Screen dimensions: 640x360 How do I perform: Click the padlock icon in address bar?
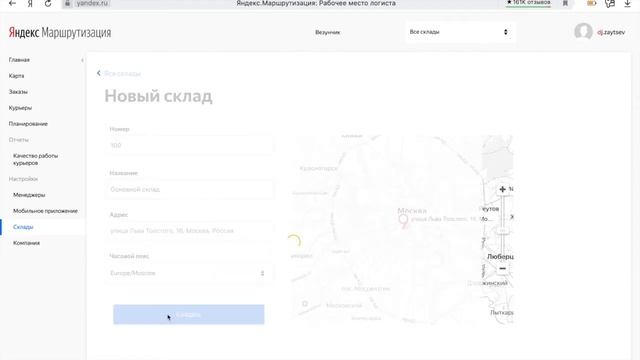[68, 3]
